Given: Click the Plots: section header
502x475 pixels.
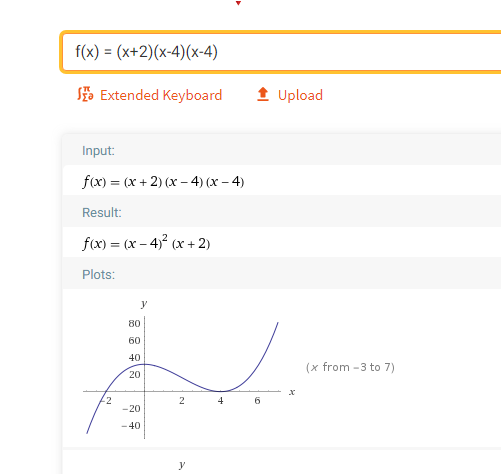Looking at the screenshot, I should (98, 275).
